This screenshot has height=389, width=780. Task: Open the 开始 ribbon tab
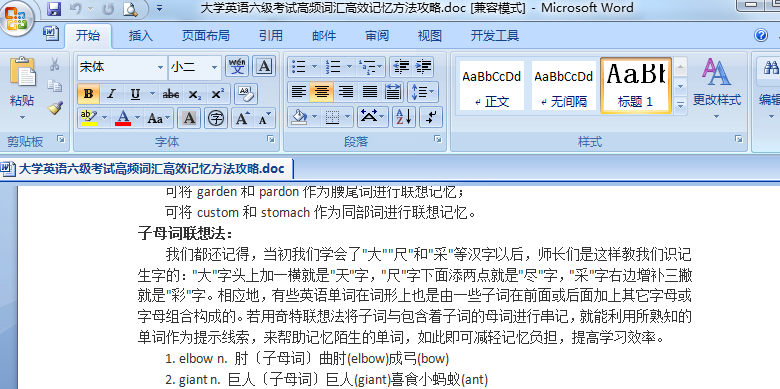point(88,35)
